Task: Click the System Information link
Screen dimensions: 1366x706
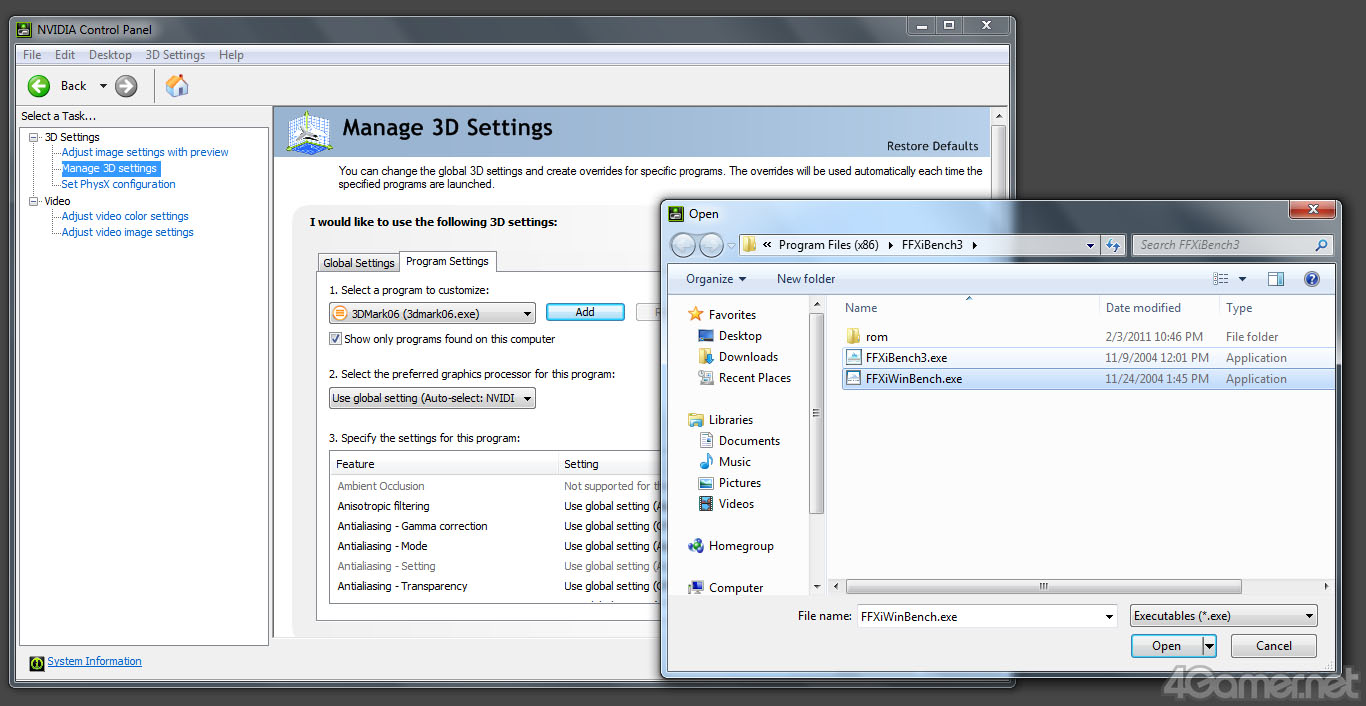Action: coord(94,661)
